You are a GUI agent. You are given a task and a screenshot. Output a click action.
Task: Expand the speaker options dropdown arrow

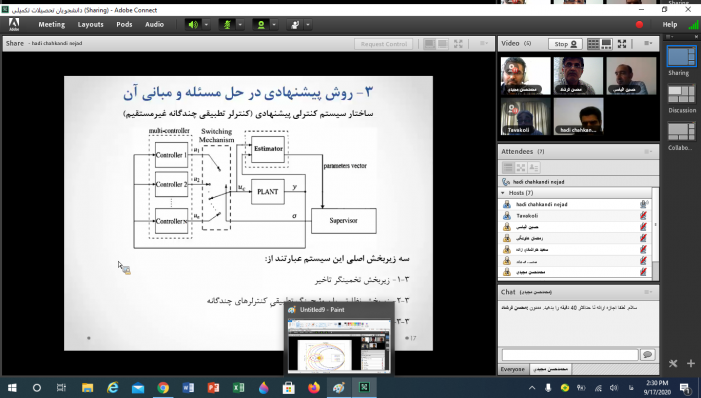coord(206,25)
